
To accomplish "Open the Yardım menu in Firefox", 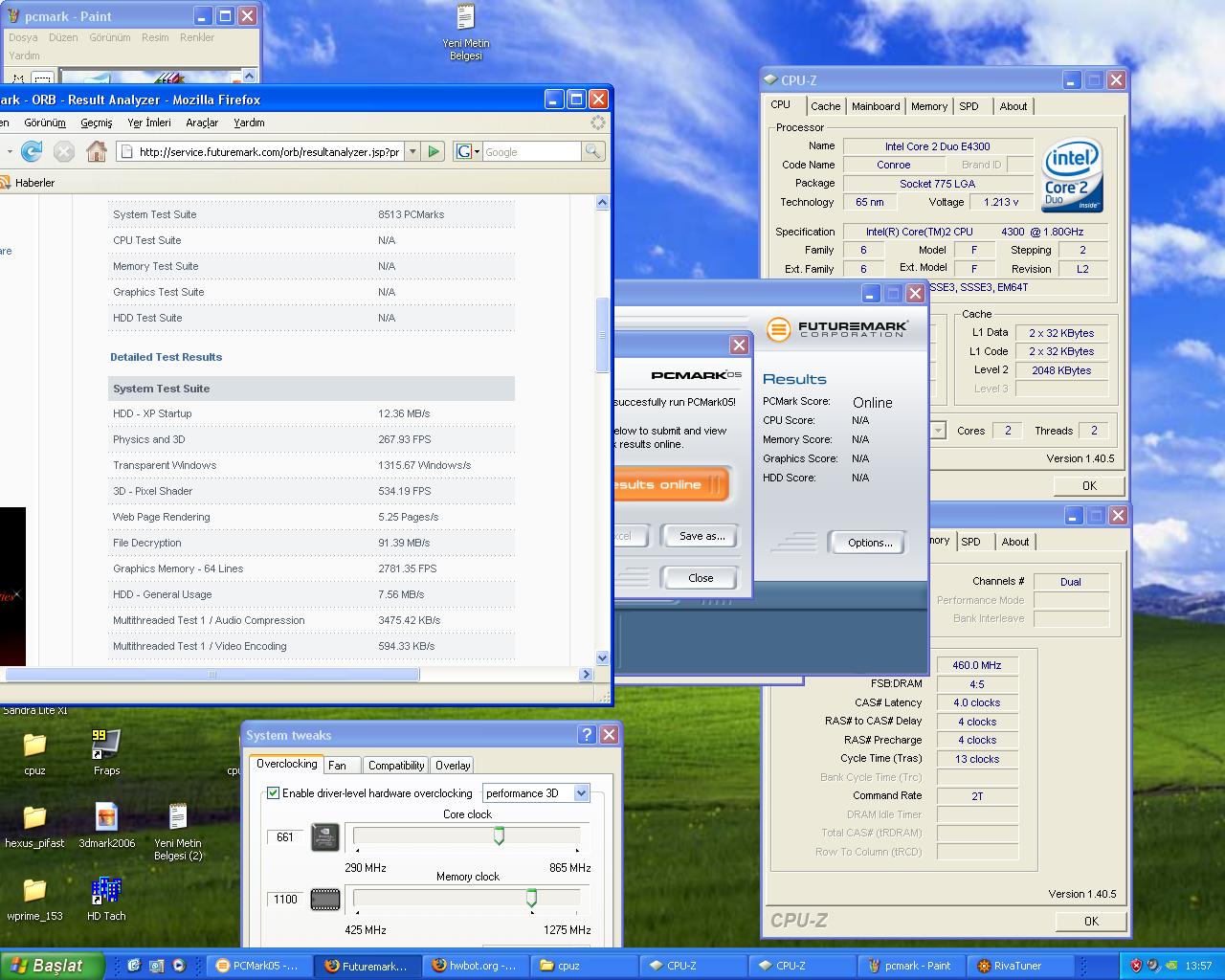I will click(x=249, y=122).
